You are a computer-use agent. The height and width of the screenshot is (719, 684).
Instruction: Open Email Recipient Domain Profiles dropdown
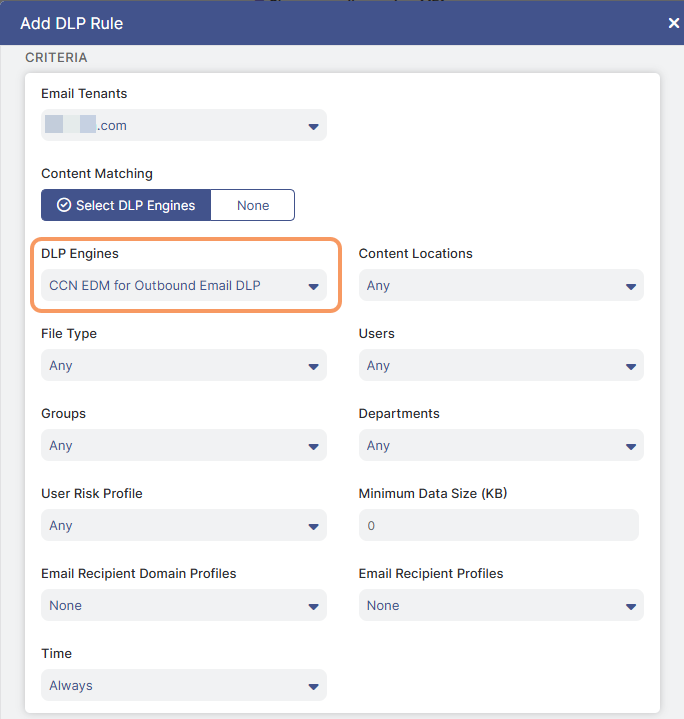coord(184,605)
